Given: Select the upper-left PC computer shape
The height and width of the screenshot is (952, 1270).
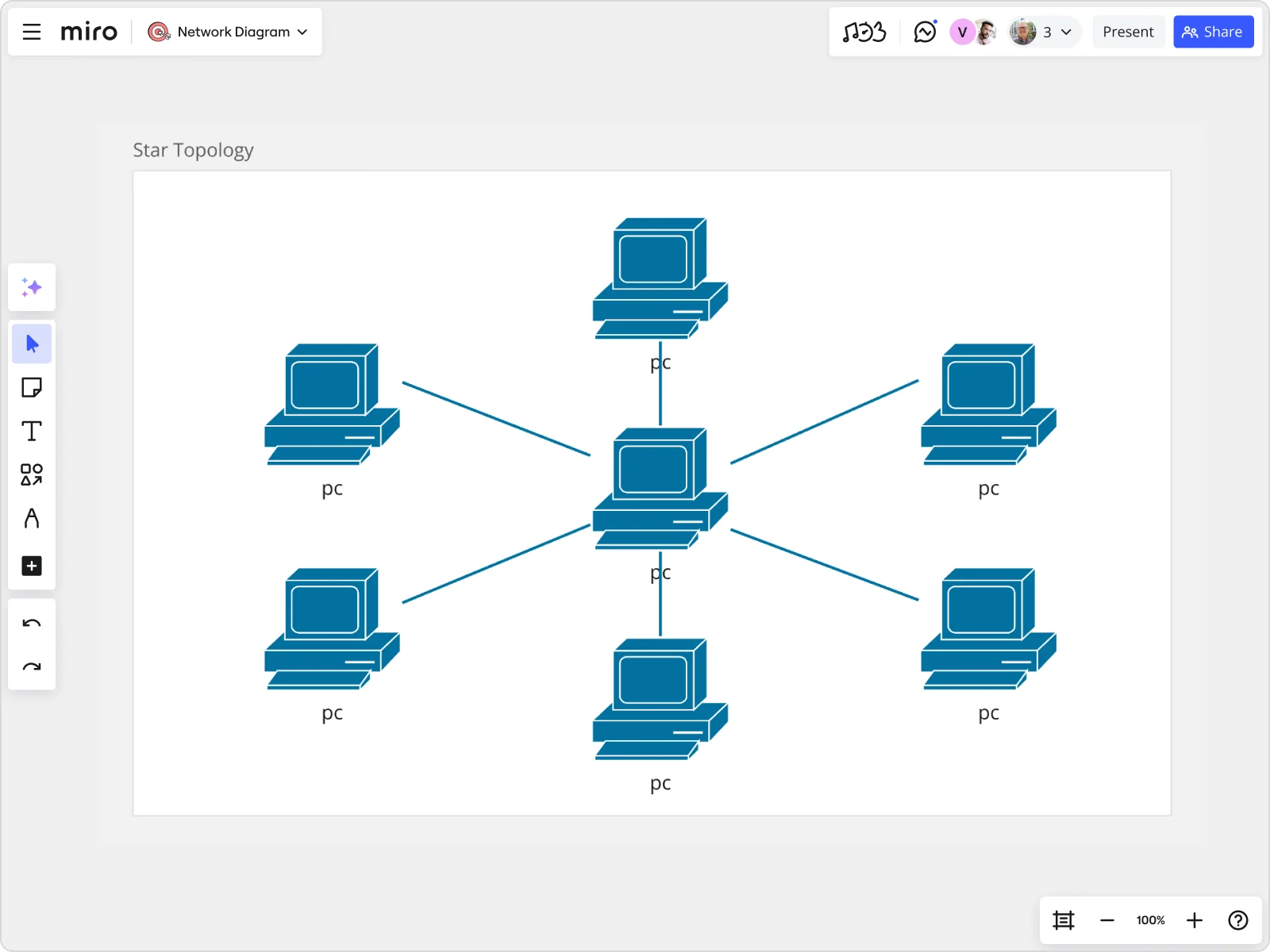Looking at the screenshot, I should 332,405.
